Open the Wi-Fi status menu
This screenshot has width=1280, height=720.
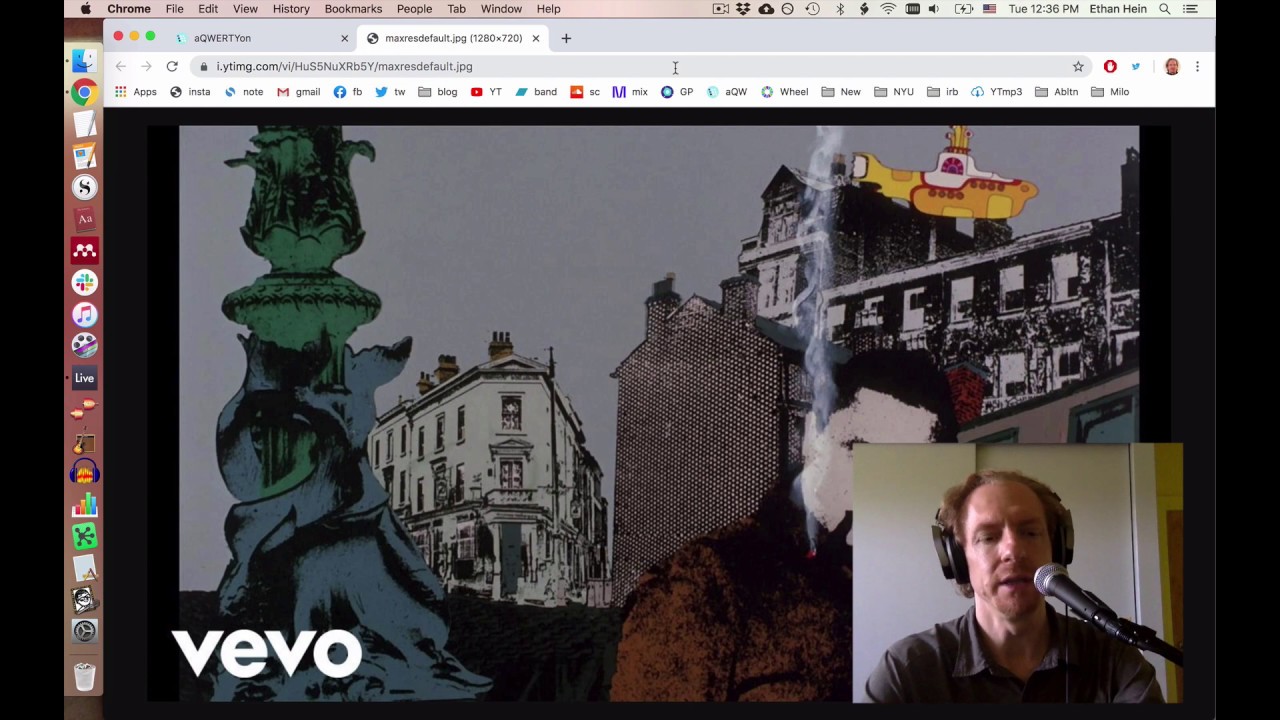[888, 9]
